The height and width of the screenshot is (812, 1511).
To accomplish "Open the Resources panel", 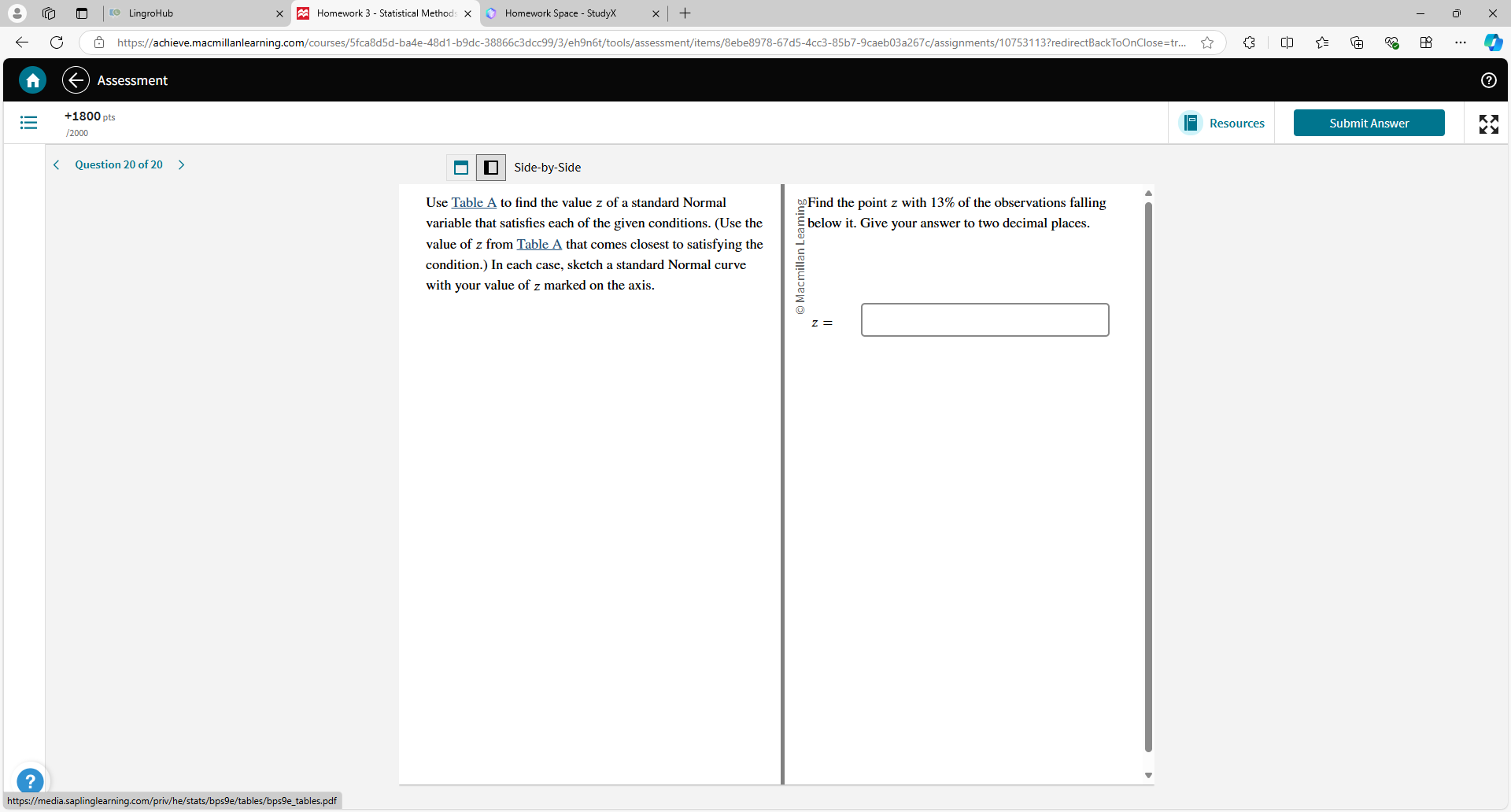I will point(1222,124).
